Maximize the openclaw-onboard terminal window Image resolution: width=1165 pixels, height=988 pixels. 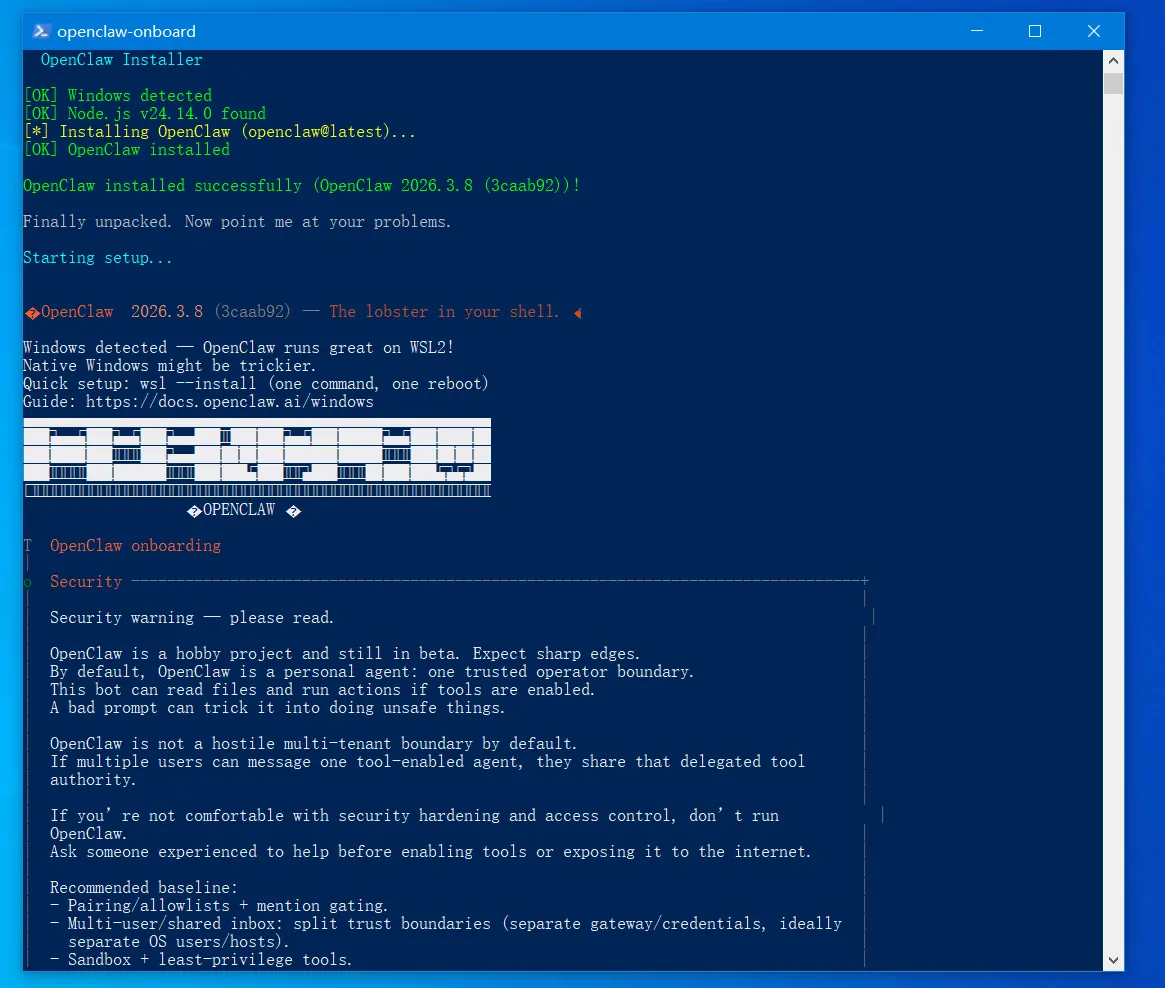click(1035, 31)
